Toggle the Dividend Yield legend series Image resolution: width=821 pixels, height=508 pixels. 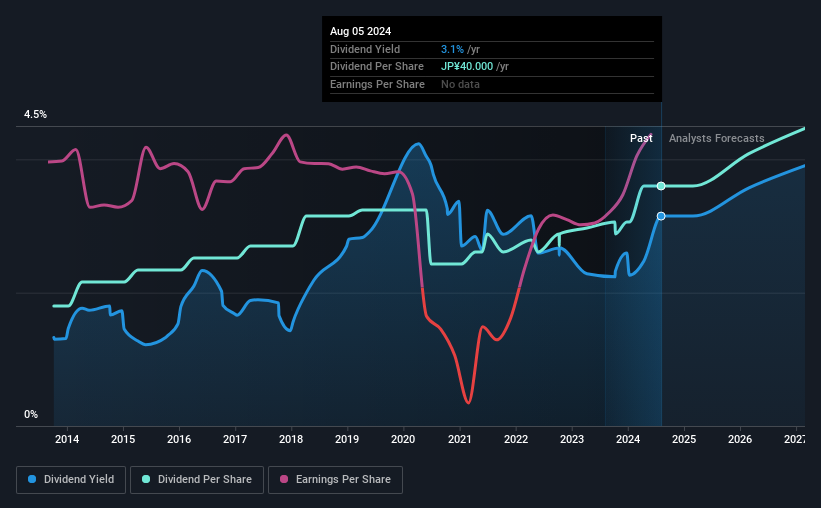pos(71,479)
